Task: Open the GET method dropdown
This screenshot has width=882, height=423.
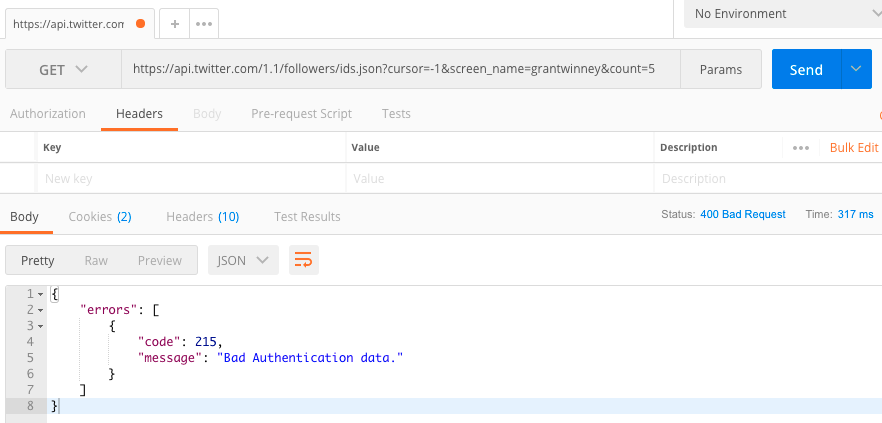Action: (x=64, y=70)
